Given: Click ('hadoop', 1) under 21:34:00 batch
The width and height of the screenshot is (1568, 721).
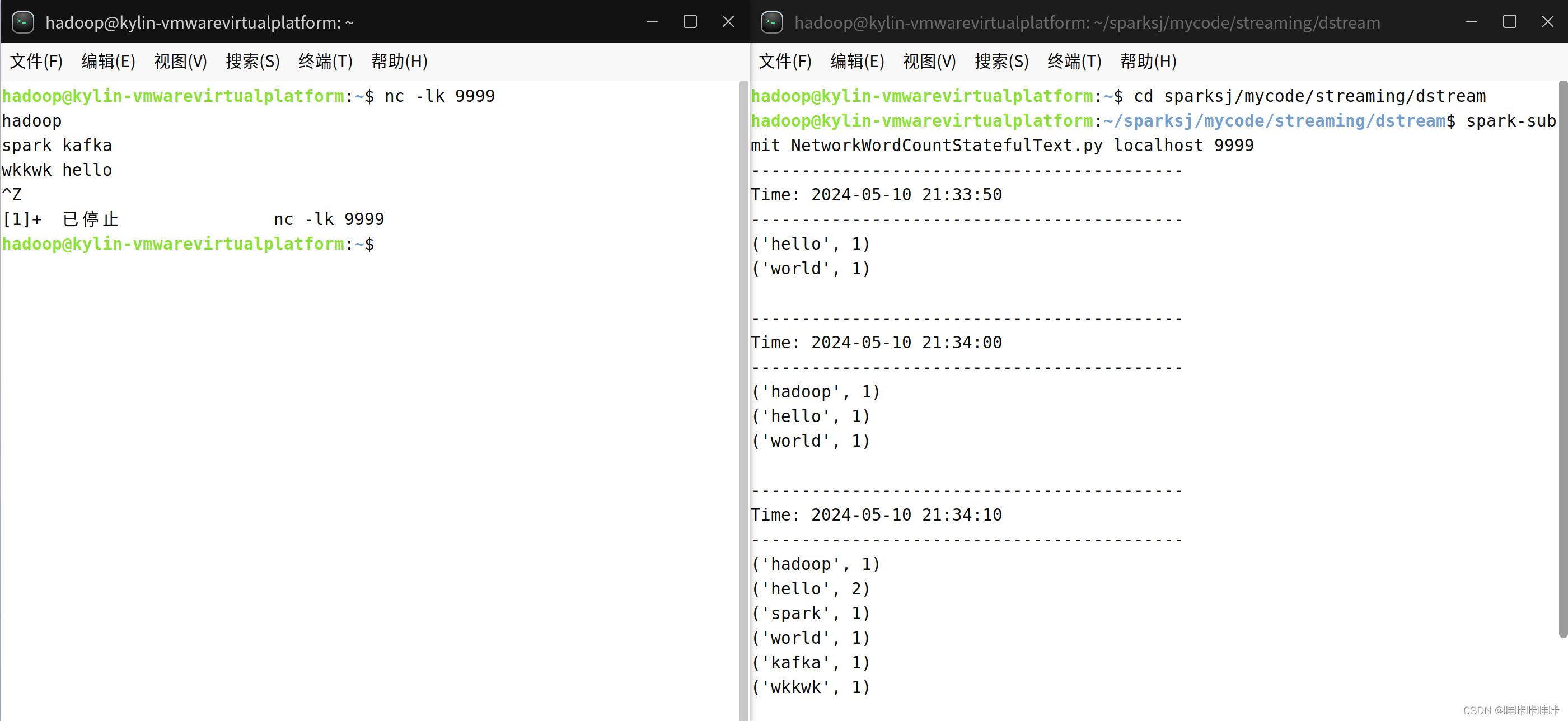Looking at the screenshot, I should click(x=816, y=392).
